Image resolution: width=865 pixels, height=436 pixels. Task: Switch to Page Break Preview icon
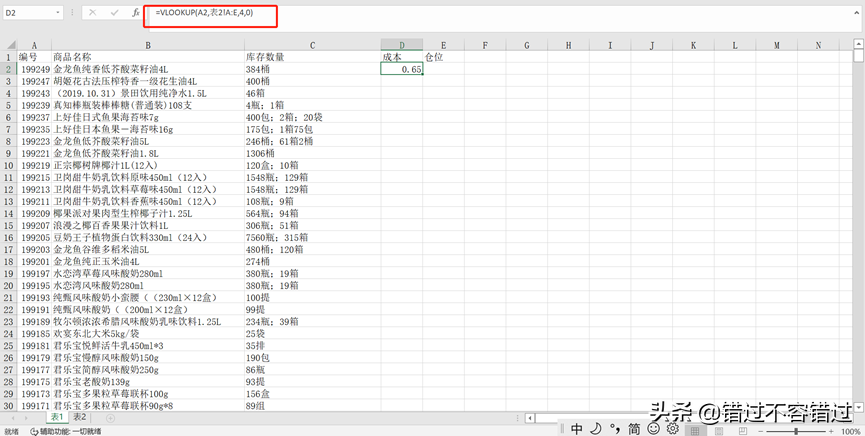coord(743,431)
